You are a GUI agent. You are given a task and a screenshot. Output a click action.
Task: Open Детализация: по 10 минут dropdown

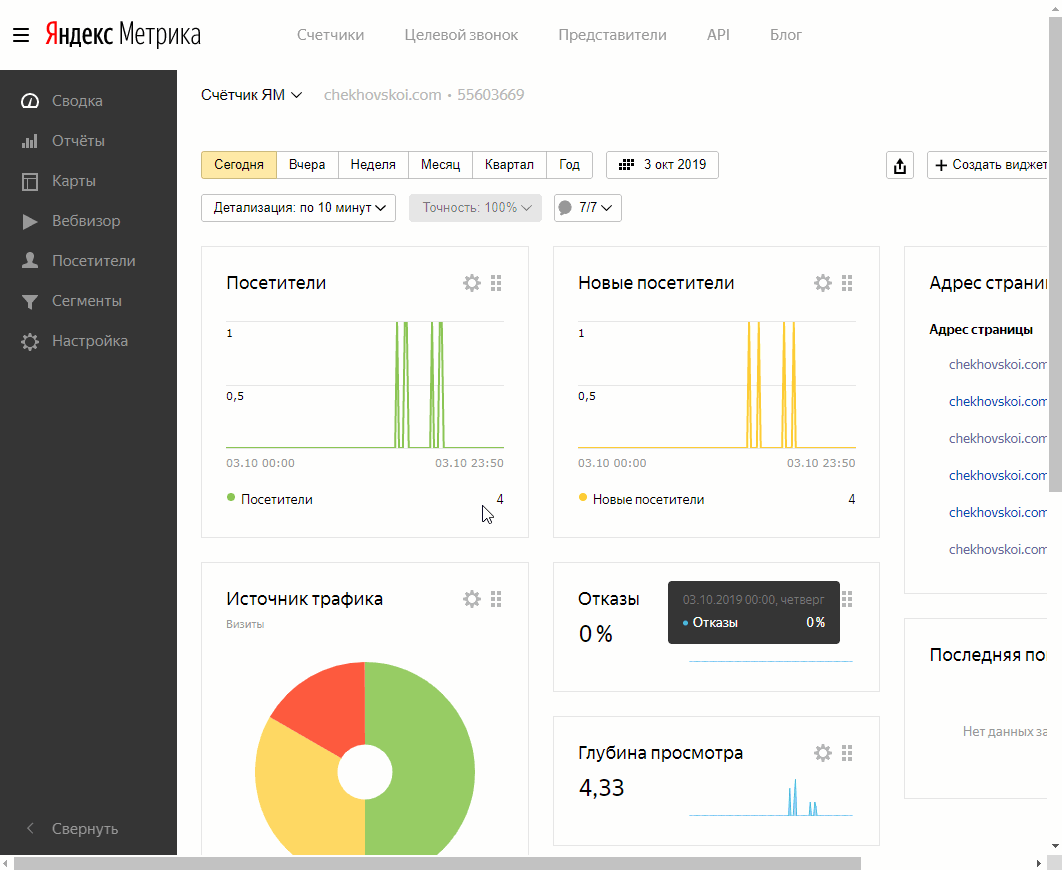click(298, 208)
